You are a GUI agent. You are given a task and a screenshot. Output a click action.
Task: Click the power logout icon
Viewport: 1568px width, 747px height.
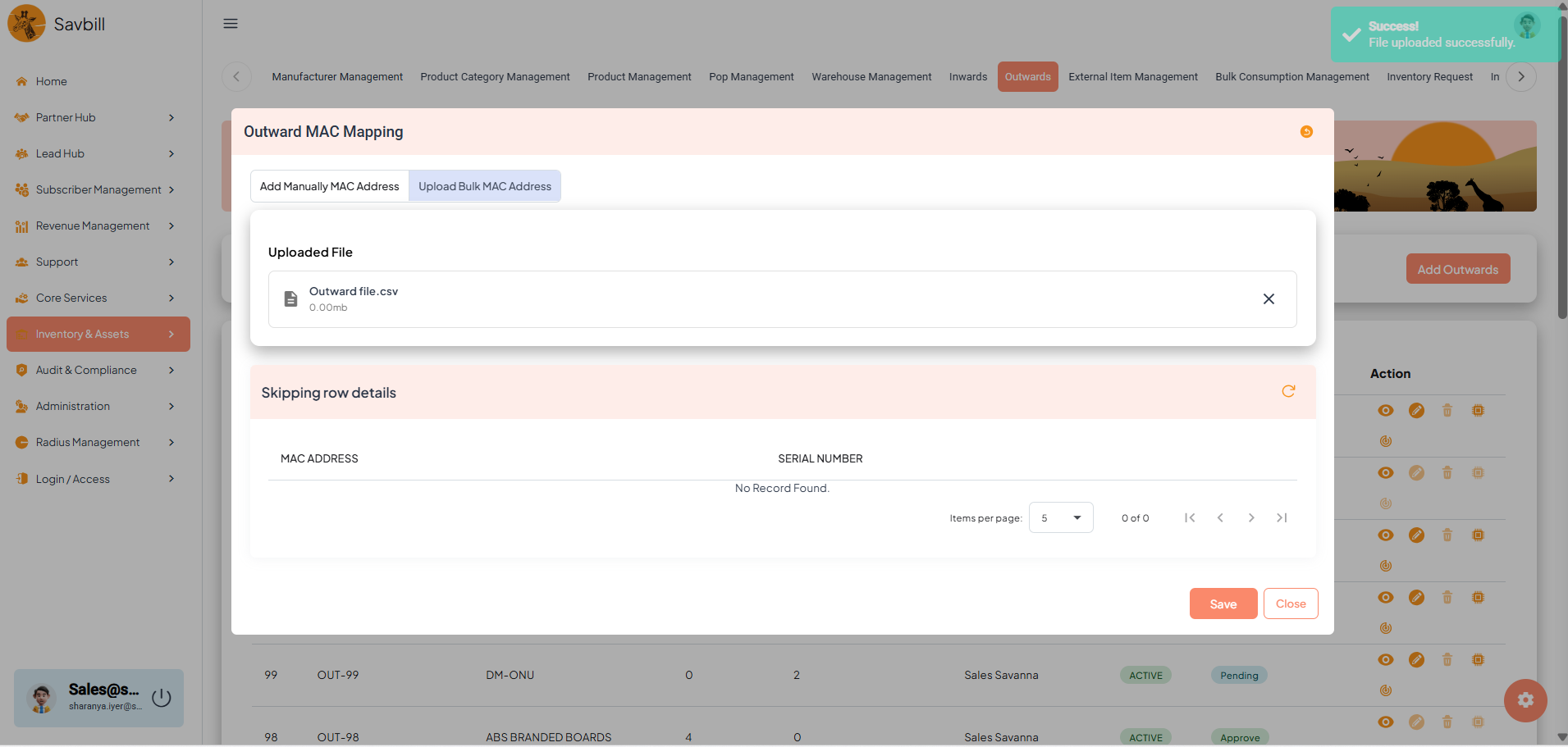[162, 698]
